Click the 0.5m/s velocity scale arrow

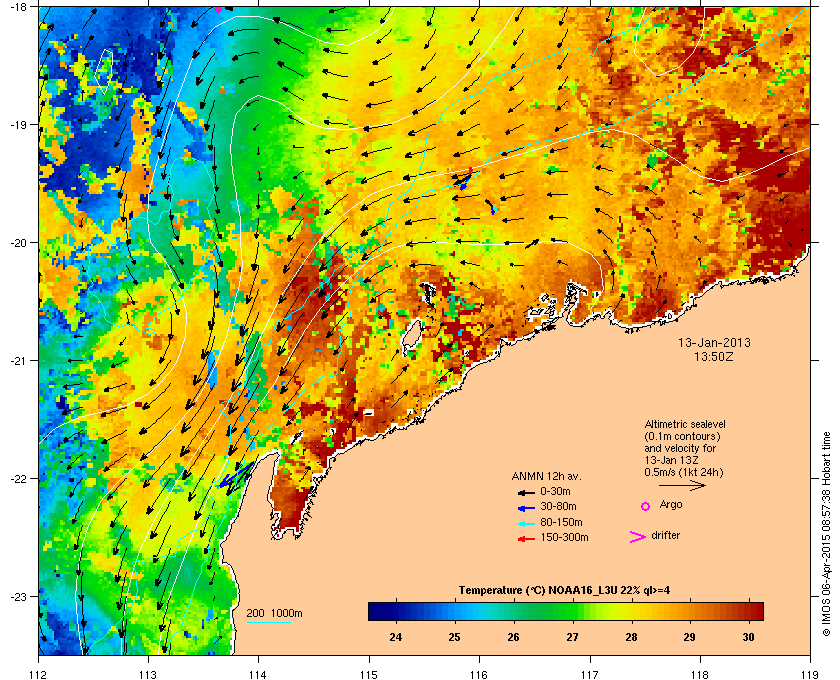pyautogui.click(x=682, y=486)
